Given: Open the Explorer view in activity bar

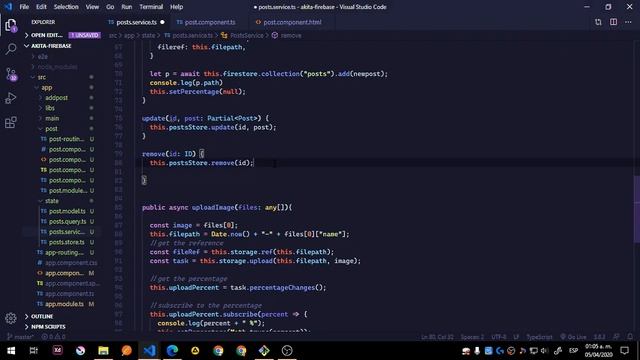Looking at the screenshot, I should pos(11,25).
